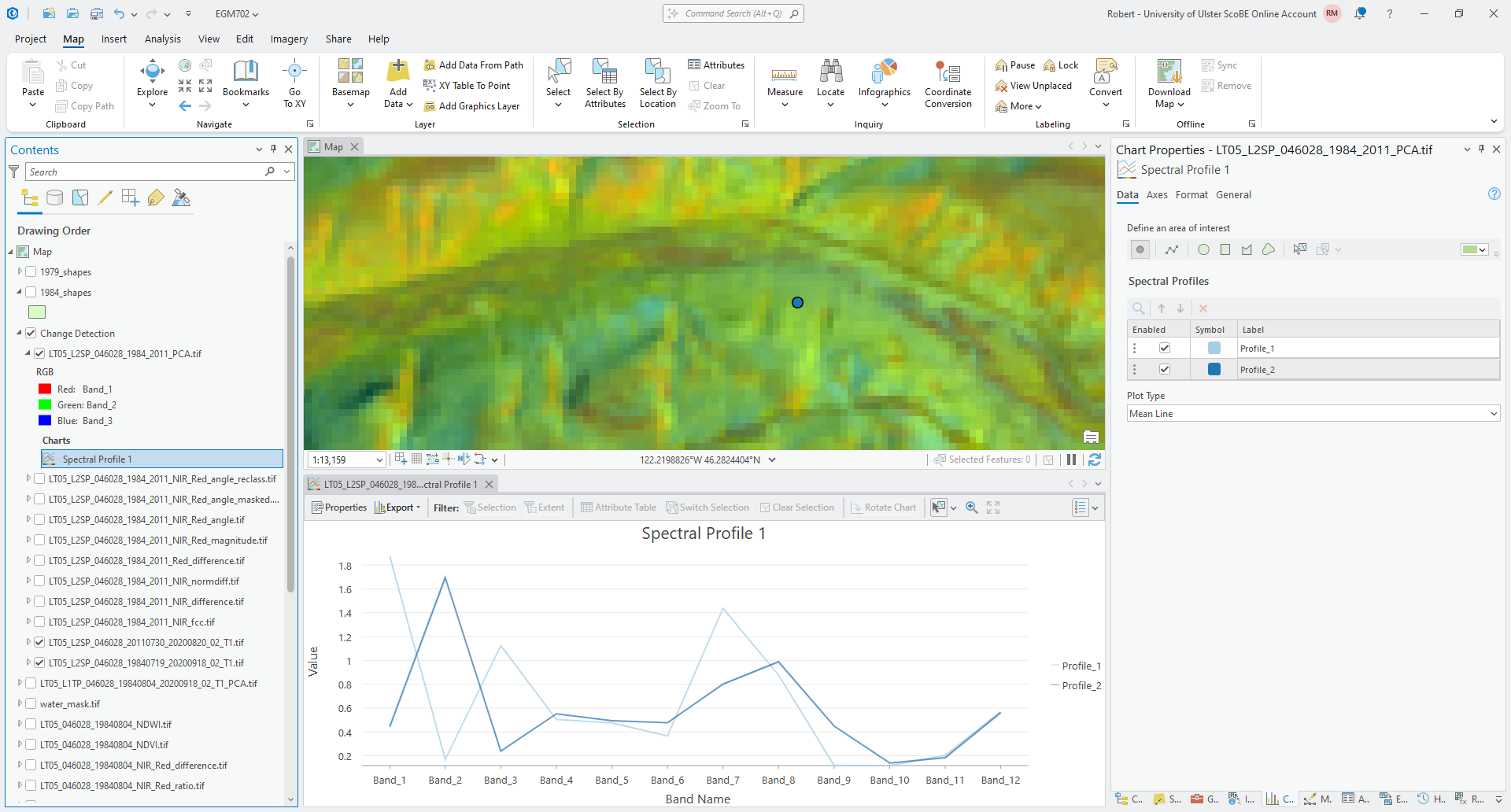Click the chart Export button
The width and height of the screenshot is (1511, 812).
398,507
